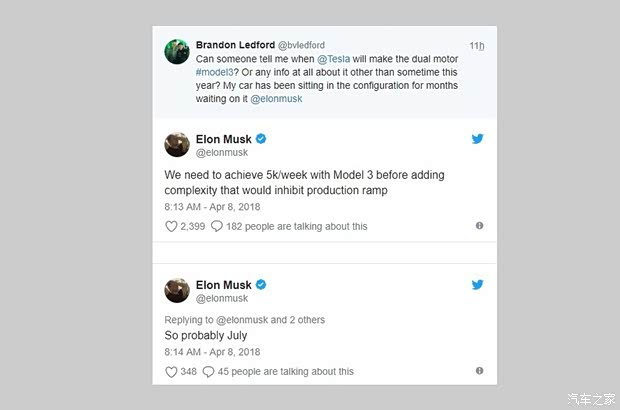Click the @elonmusk mention in Brandon's tweet
The image size is (620, 410).
(x=276, y=99)
